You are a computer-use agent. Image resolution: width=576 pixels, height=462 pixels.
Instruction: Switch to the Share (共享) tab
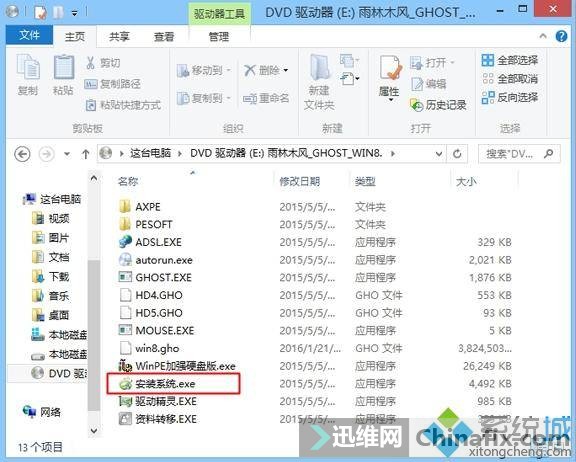click(119, 37)
